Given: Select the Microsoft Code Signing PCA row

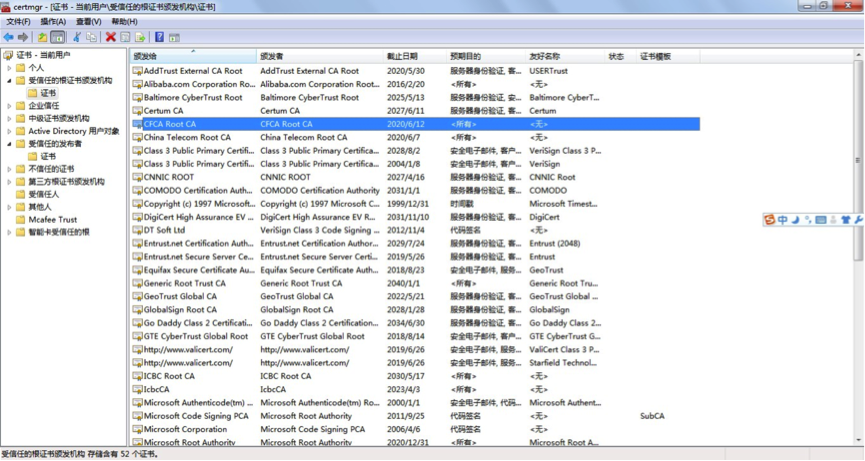Looking at the screenshot, I should pyautogui.click(x=416, y=416).
